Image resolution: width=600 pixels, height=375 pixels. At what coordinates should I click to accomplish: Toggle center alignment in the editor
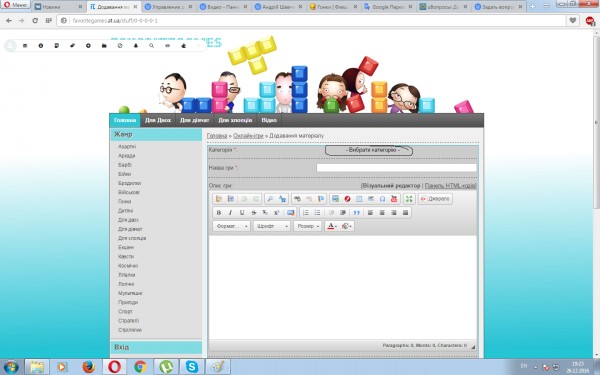coord(382,212)
